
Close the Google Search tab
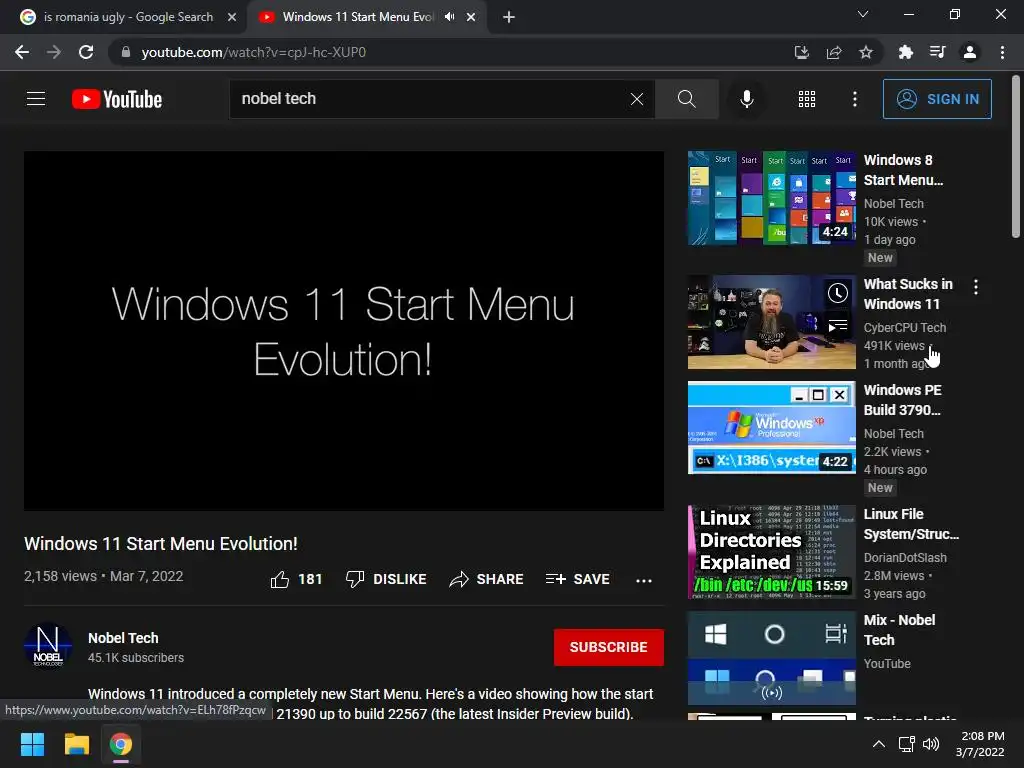click(x=232, y=17)
